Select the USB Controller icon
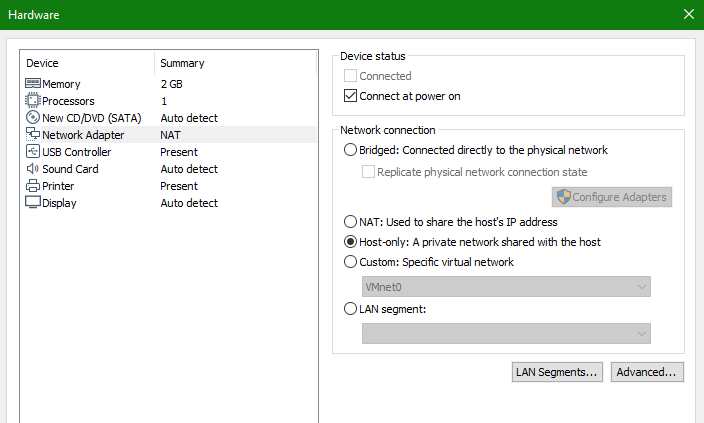The image size is (704, 423). pos(33,152)
